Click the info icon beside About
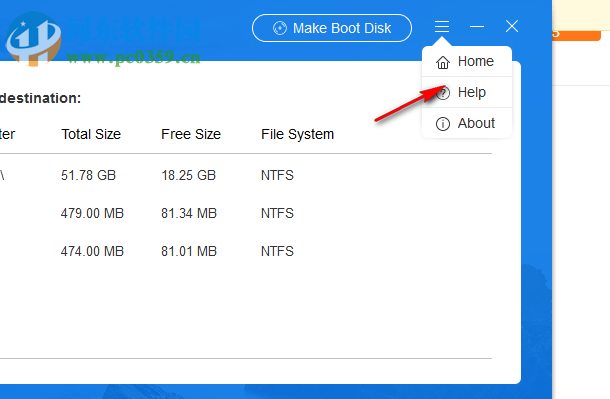This screenshot has height=399, width=610. 443,124
